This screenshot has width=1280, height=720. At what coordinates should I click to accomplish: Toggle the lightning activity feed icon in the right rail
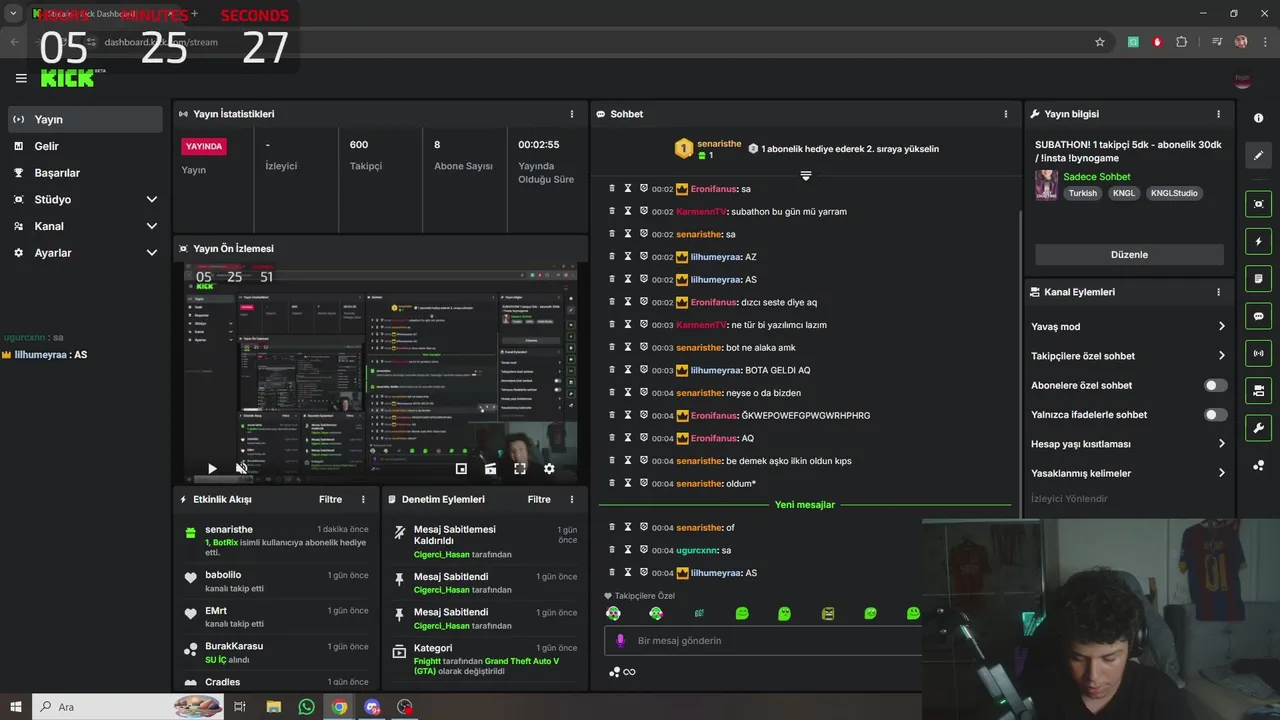(1258, 241)
